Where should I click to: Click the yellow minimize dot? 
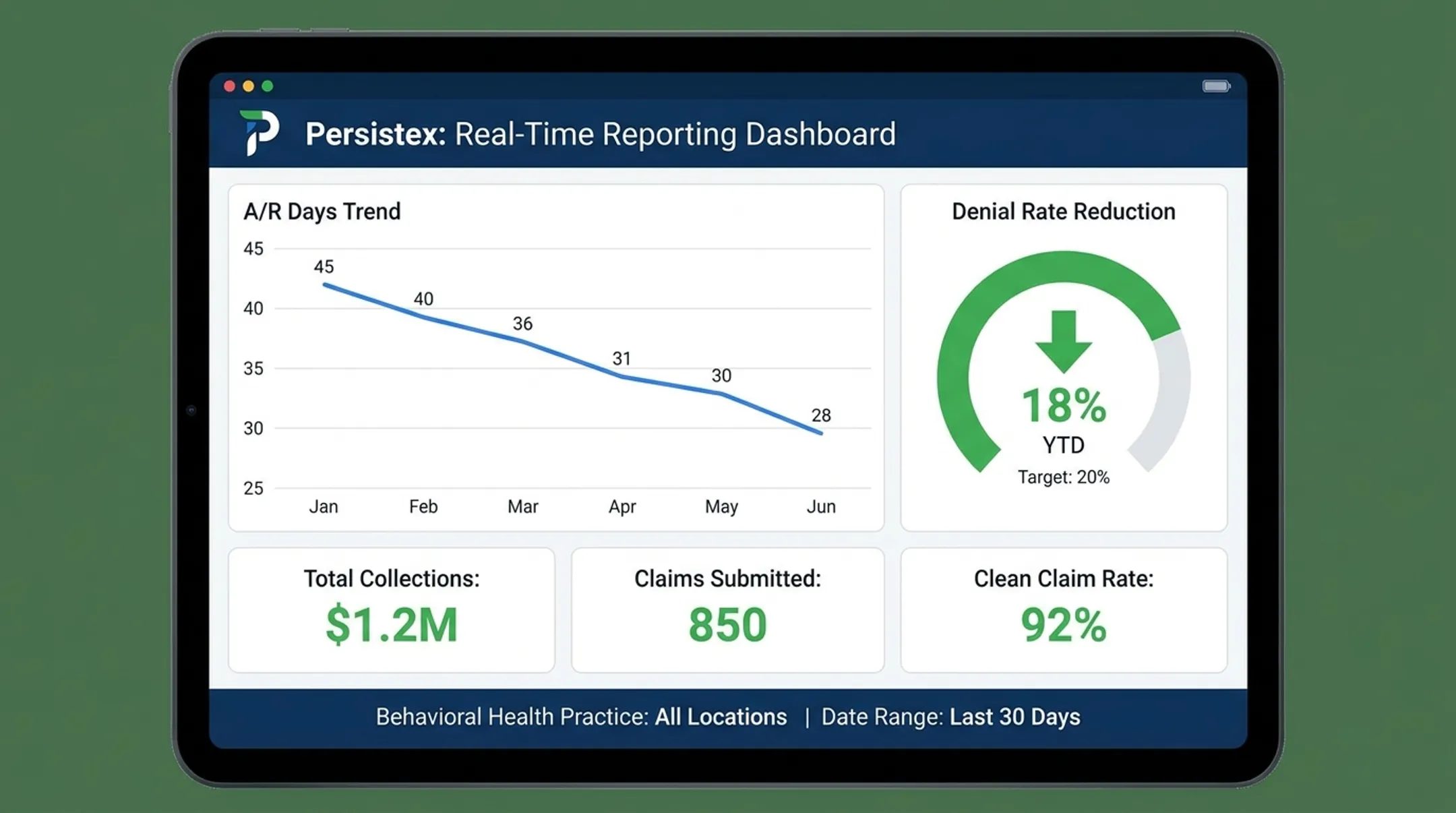(x=249, y=86)
